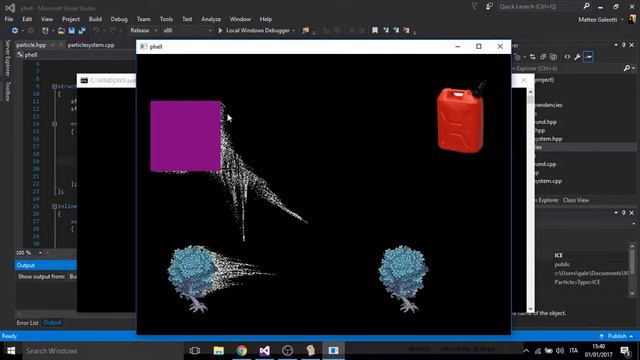Click the console window vertical scrollbar
The width and height of the screenshot is (640, 360).
coord(530,200)
